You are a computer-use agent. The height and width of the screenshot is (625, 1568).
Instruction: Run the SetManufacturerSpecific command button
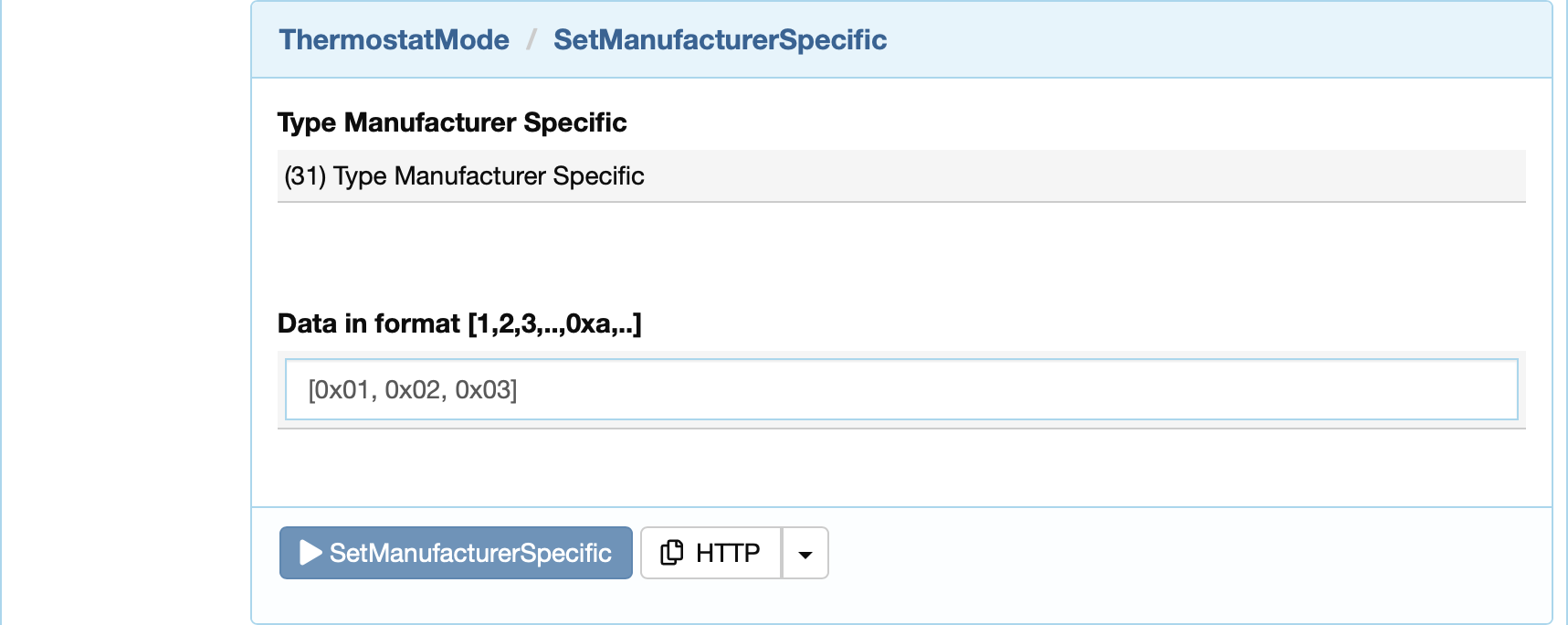click(456, 553)
